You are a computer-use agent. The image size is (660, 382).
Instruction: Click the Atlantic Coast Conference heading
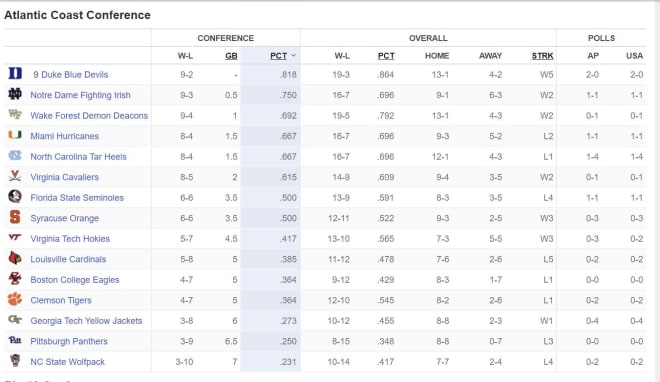pyautogui.click(x=77, y=15)
